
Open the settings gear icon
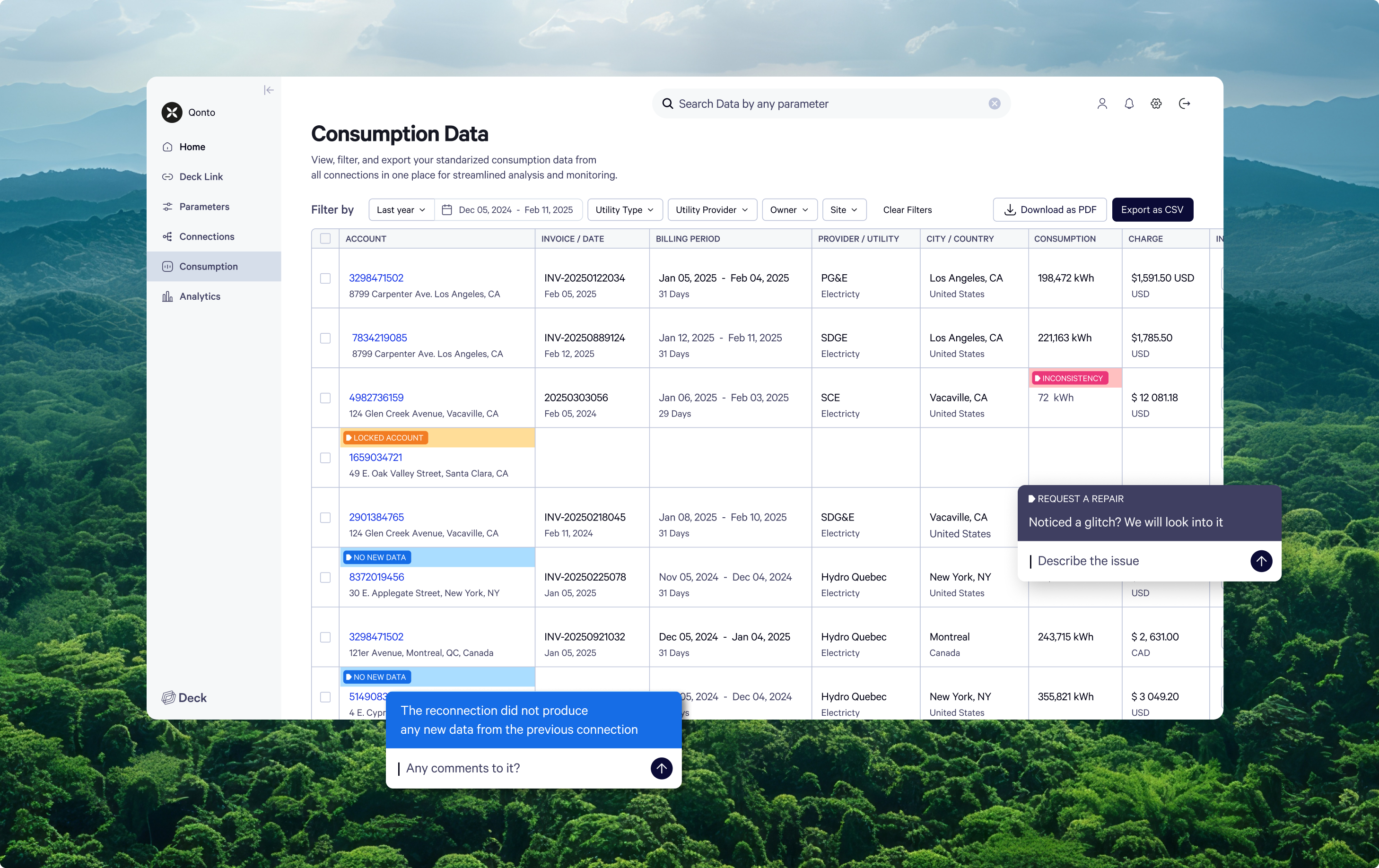click(x=1156, y=104)
